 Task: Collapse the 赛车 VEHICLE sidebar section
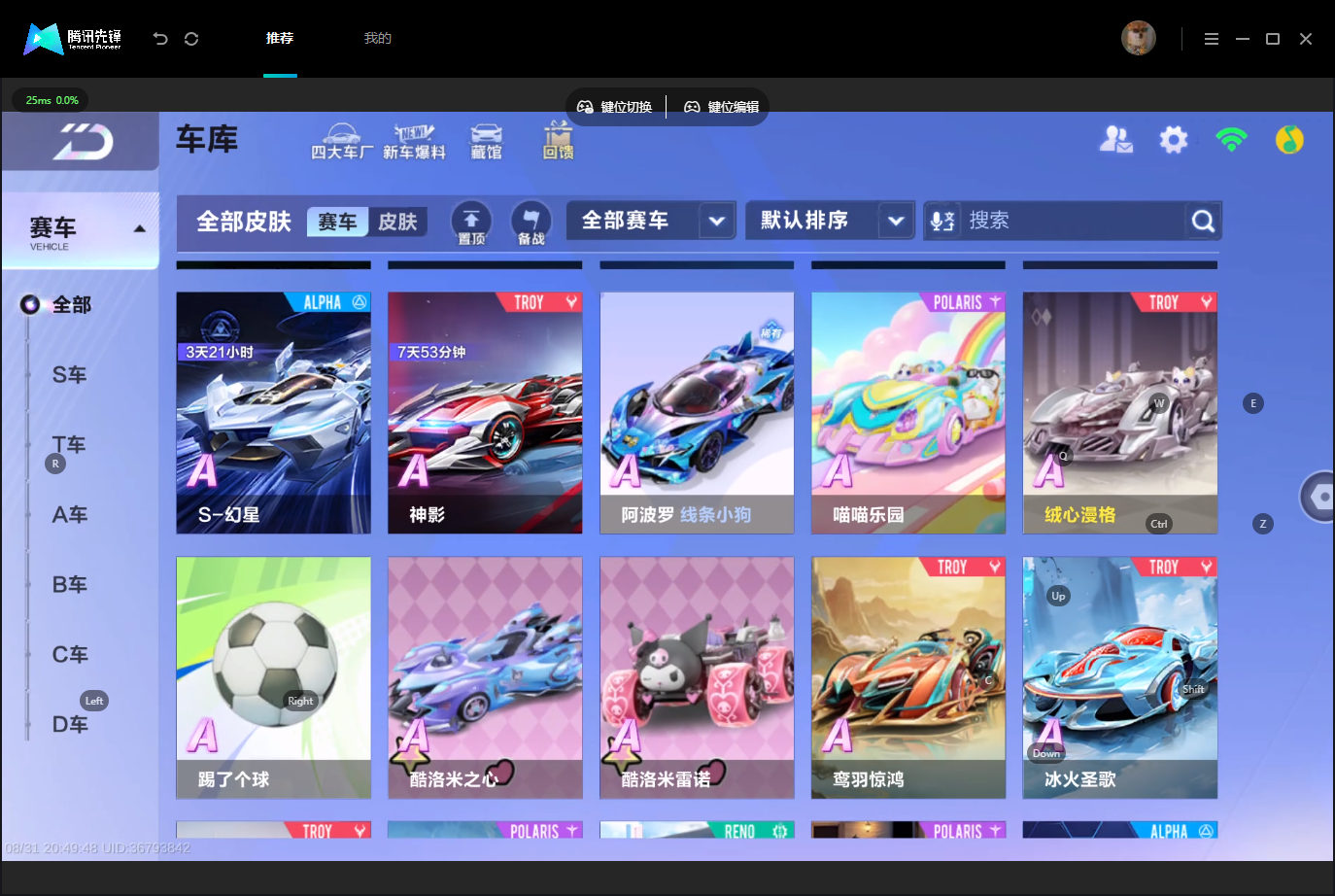pos(82,231)
